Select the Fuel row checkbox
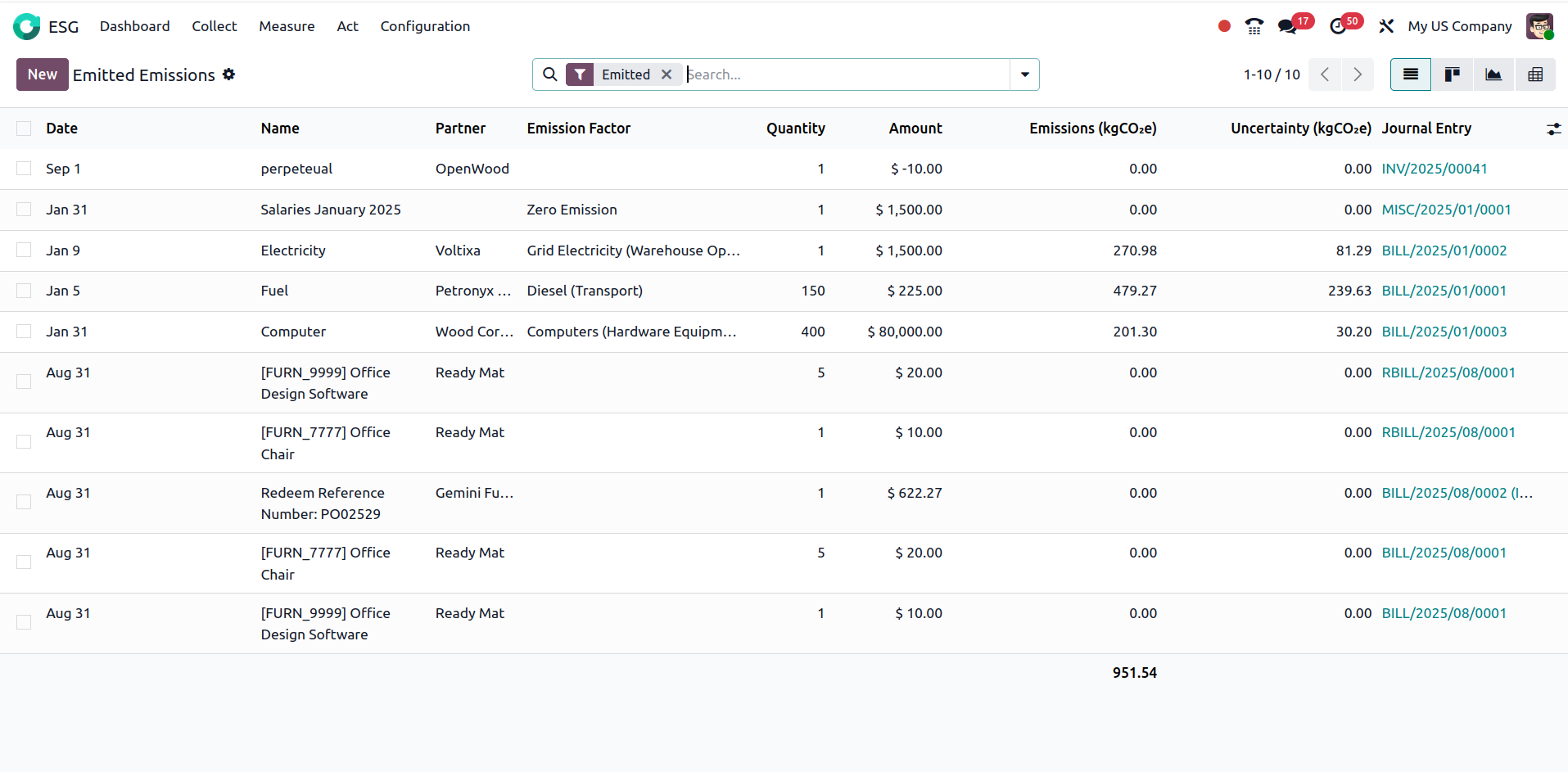The height and width of the screenshot is (772, 1568). [24, 291]
